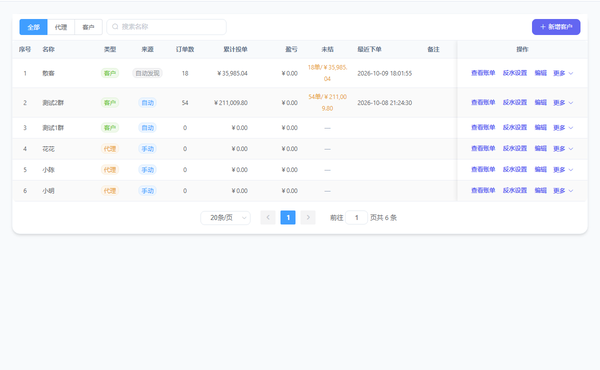Image resolution: width=600 pixels, height=370 pixels.
Task: Expand 更多 menu for 花花
Action: coord(563,148)
